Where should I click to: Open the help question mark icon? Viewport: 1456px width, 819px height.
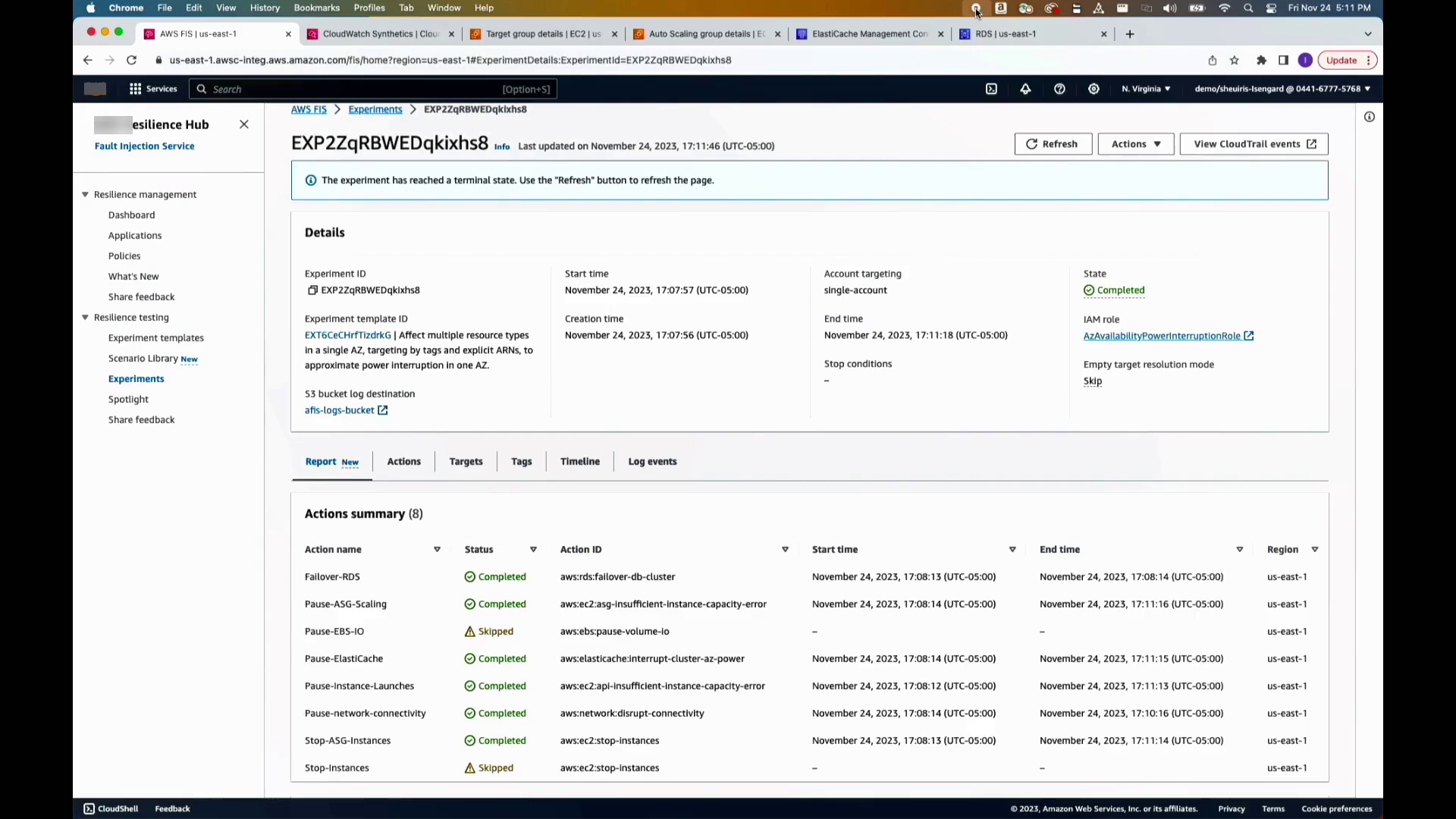click(x=1059, y=89)
